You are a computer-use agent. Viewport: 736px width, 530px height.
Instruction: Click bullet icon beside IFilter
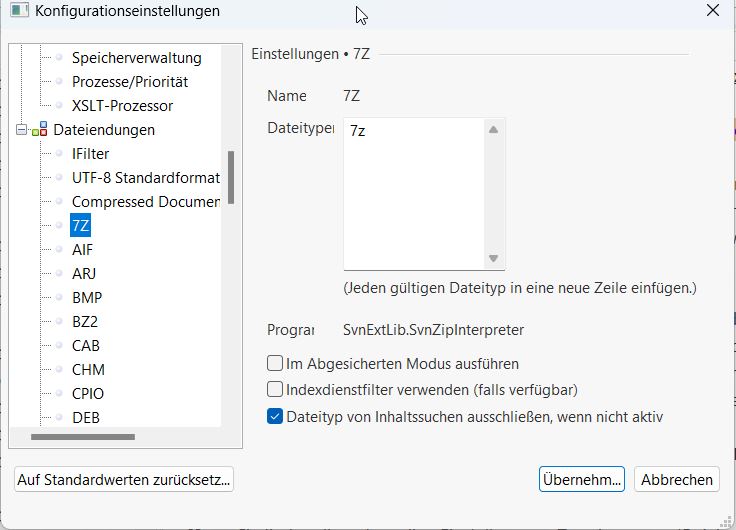pos(59,154)
